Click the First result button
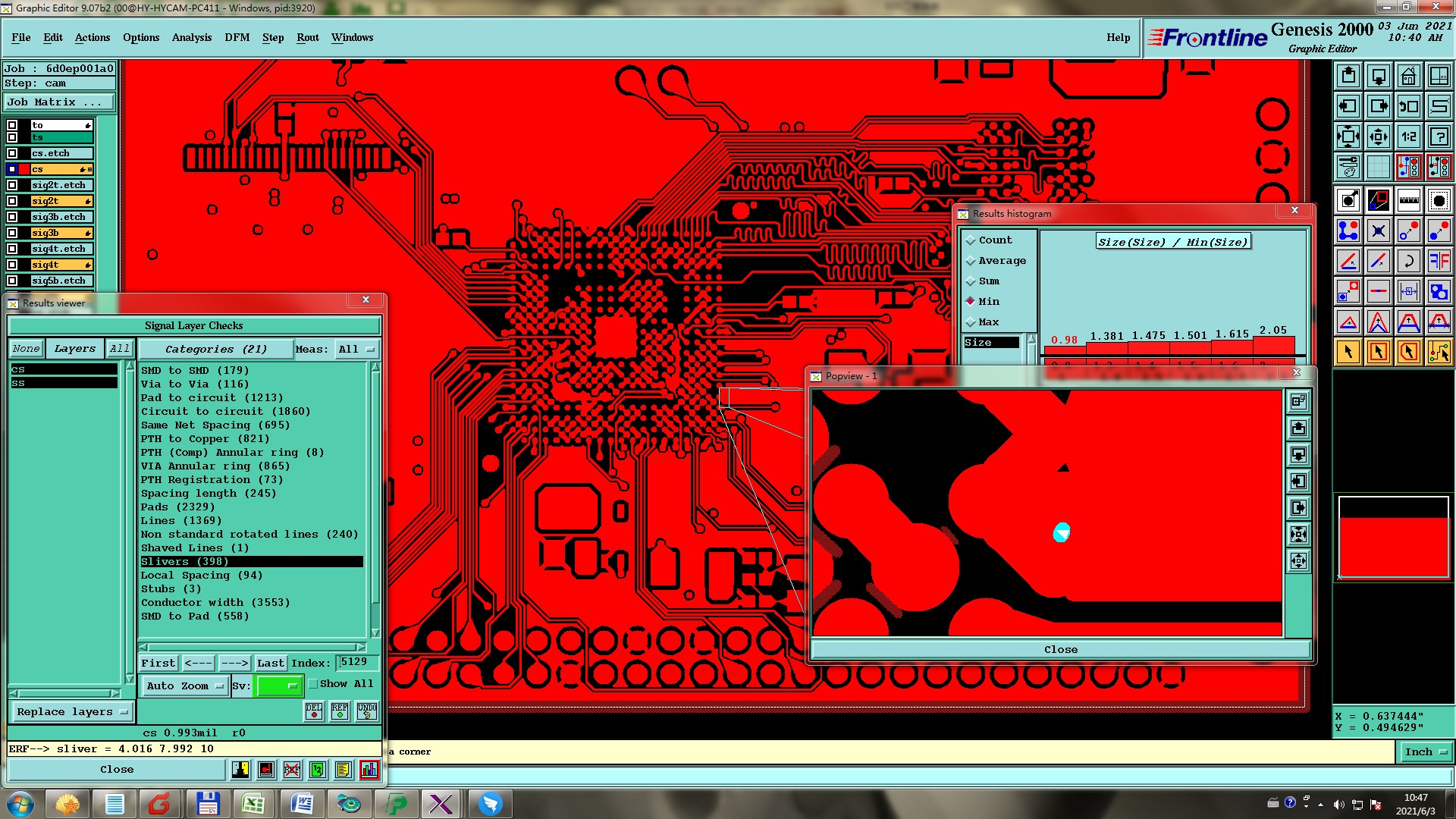 [x=158, y=663]
